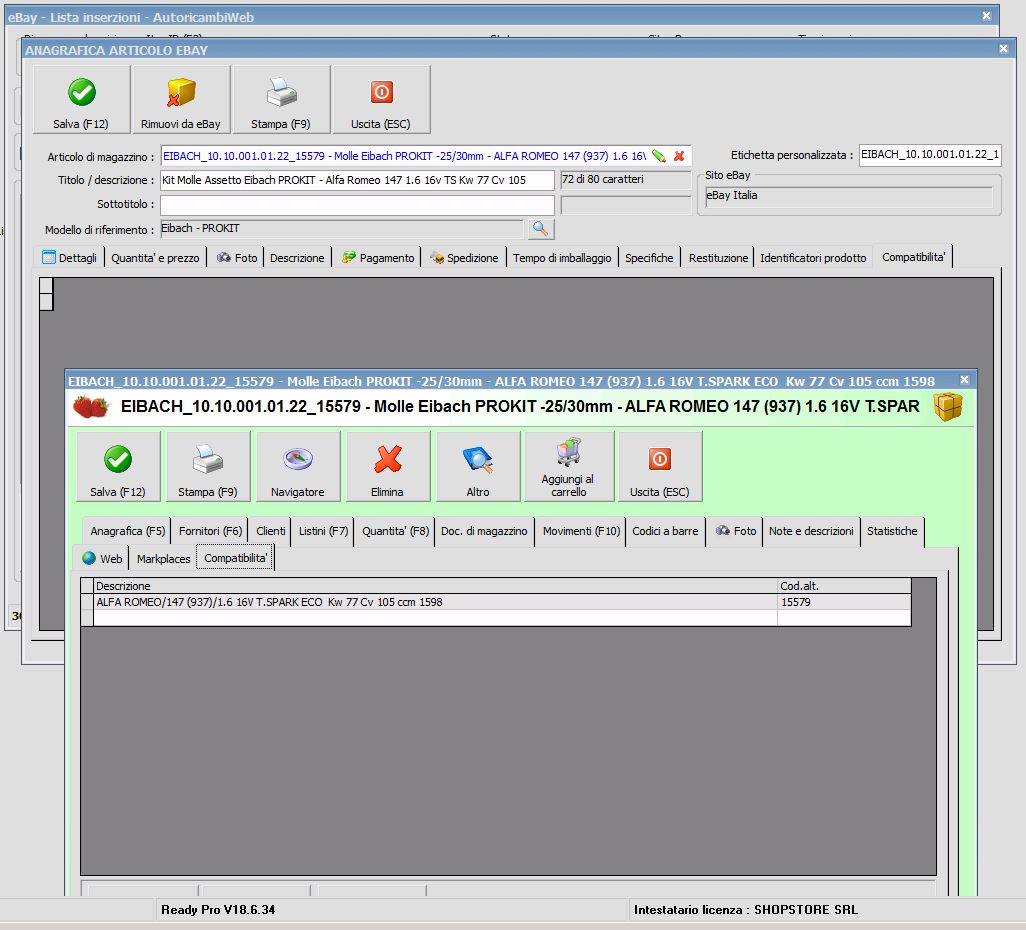Click empty new row in compatibility table
Screen dimensions: 1026x930
[497, 618]
